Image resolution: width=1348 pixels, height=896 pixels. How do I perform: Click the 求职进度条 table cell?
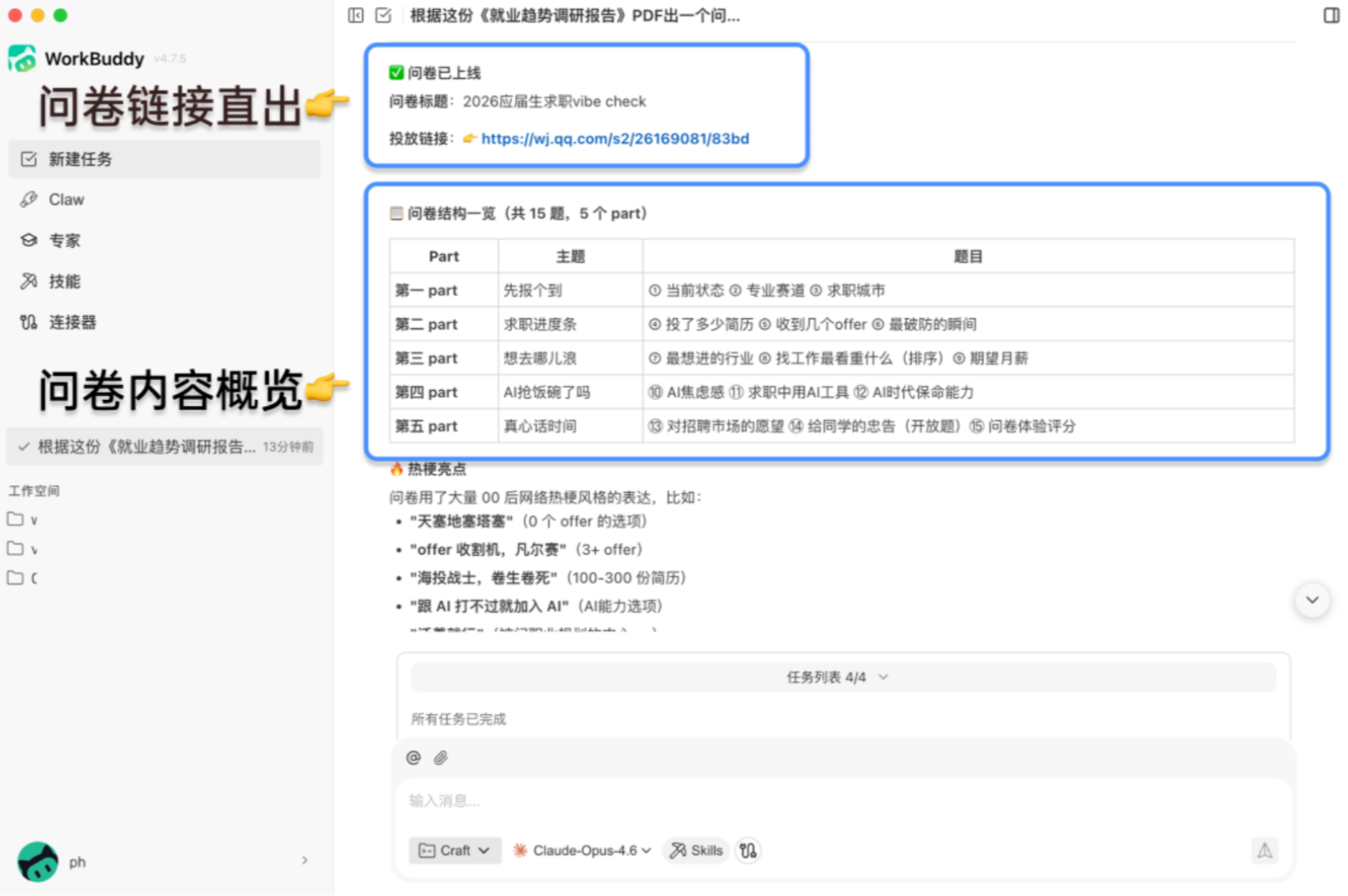click(570, 324)
